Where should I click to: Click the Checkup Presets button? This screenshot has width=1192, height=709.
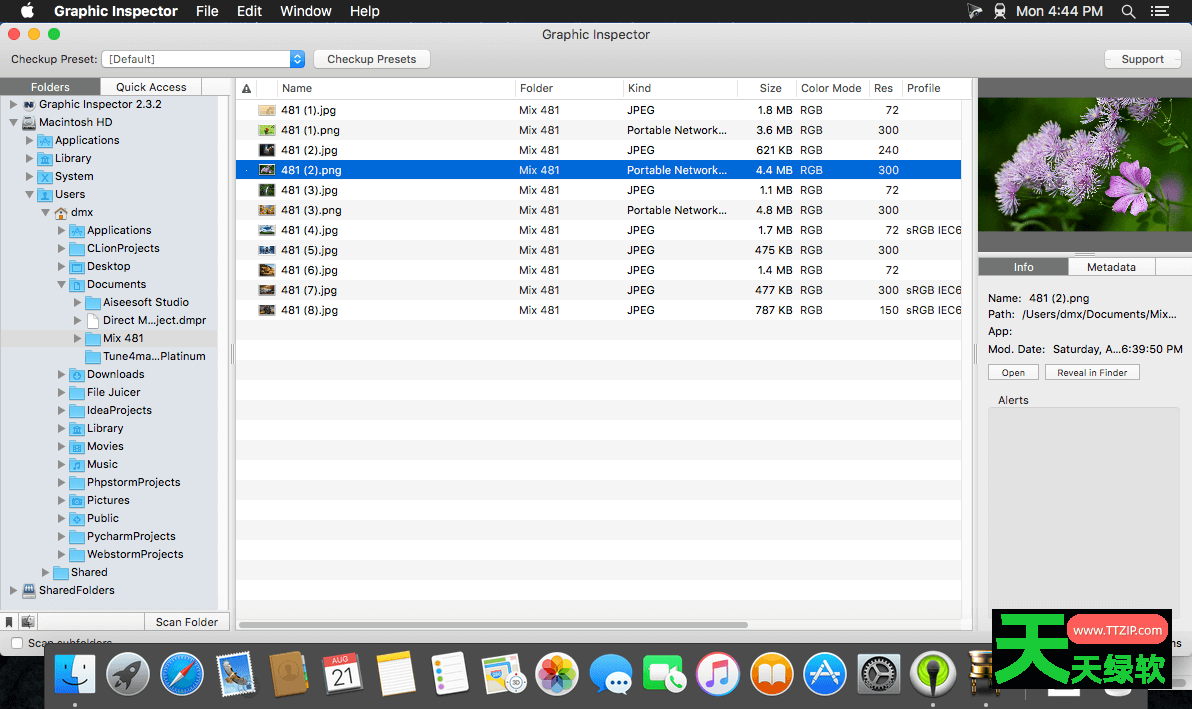(x=372, y=59)
